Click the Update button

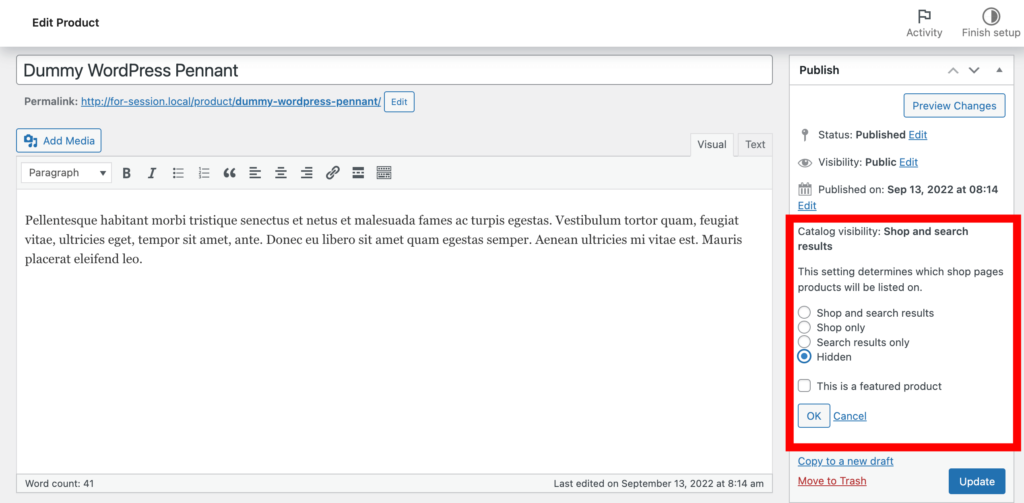point(977,481)
